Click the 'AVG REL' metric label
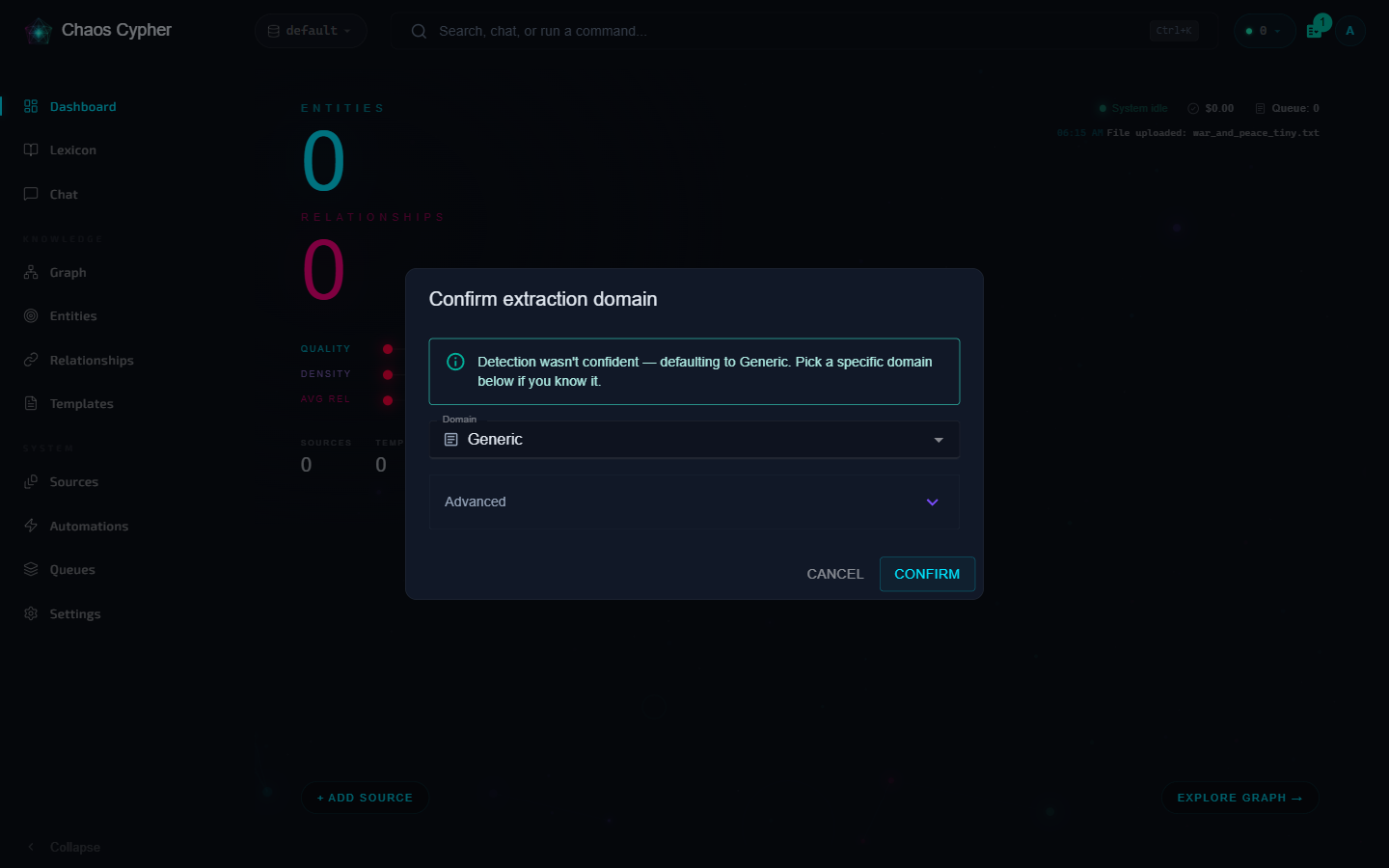This screenshot has width=1389, height=868. [x=325, y=399]
